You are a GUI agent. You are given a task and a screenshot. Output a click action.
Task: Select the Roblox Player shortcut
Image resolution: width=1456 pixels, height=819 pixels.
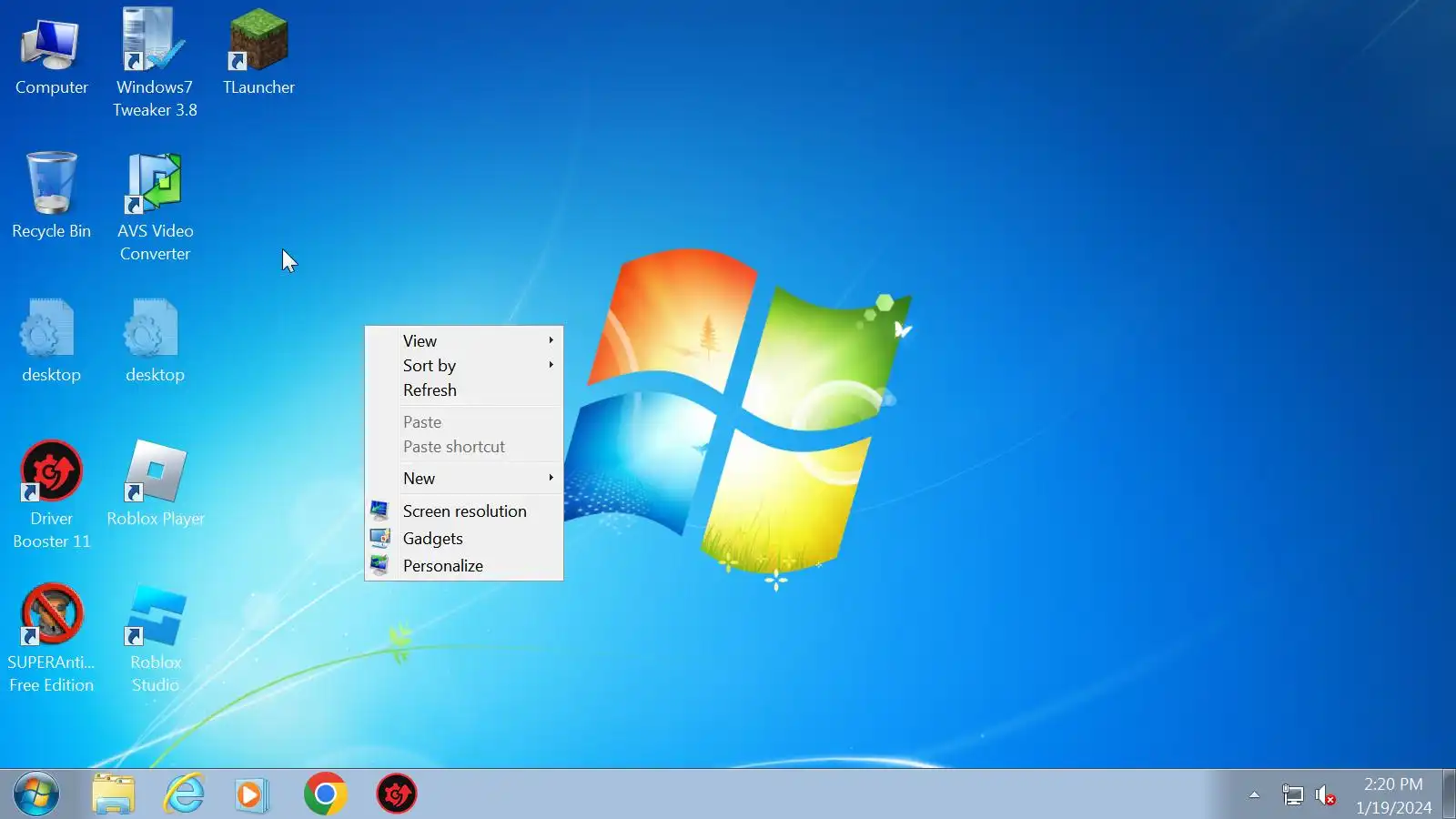(156, 484)
